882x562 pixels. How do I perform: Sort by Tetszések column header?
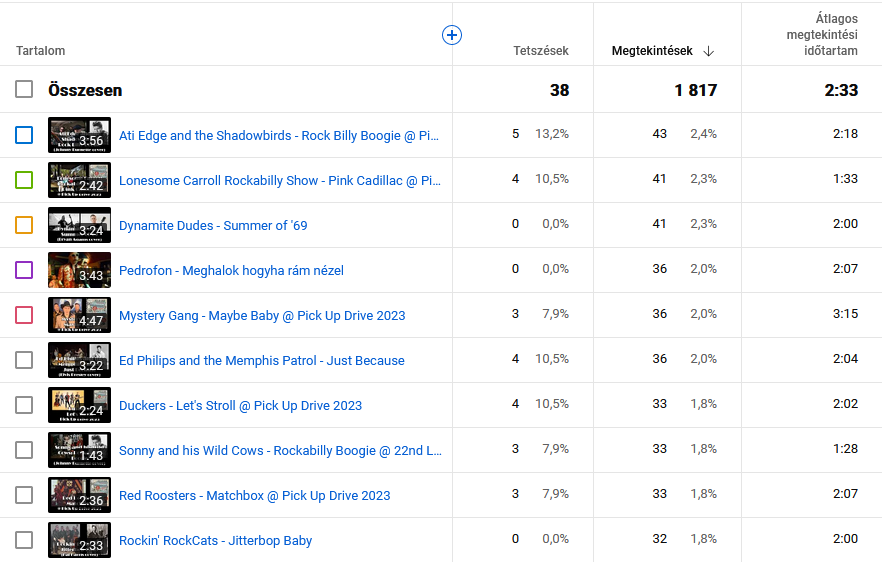pos(540,51)
